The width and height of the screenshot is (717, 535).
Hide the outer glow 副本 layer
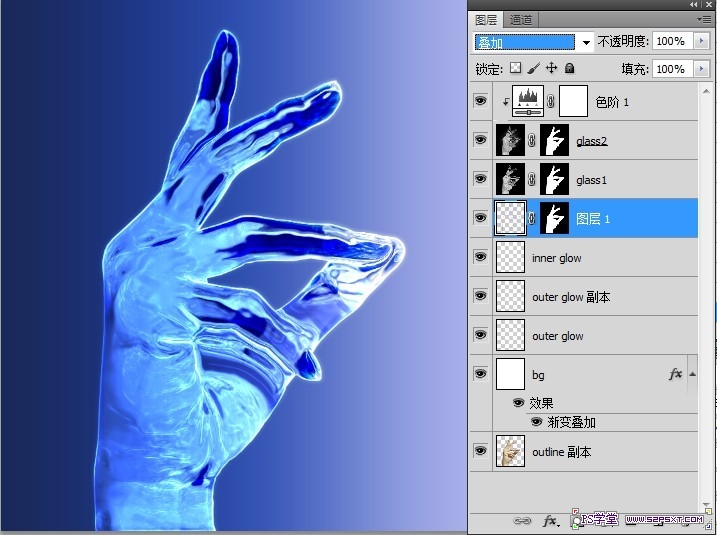click(x=480, y=295)
